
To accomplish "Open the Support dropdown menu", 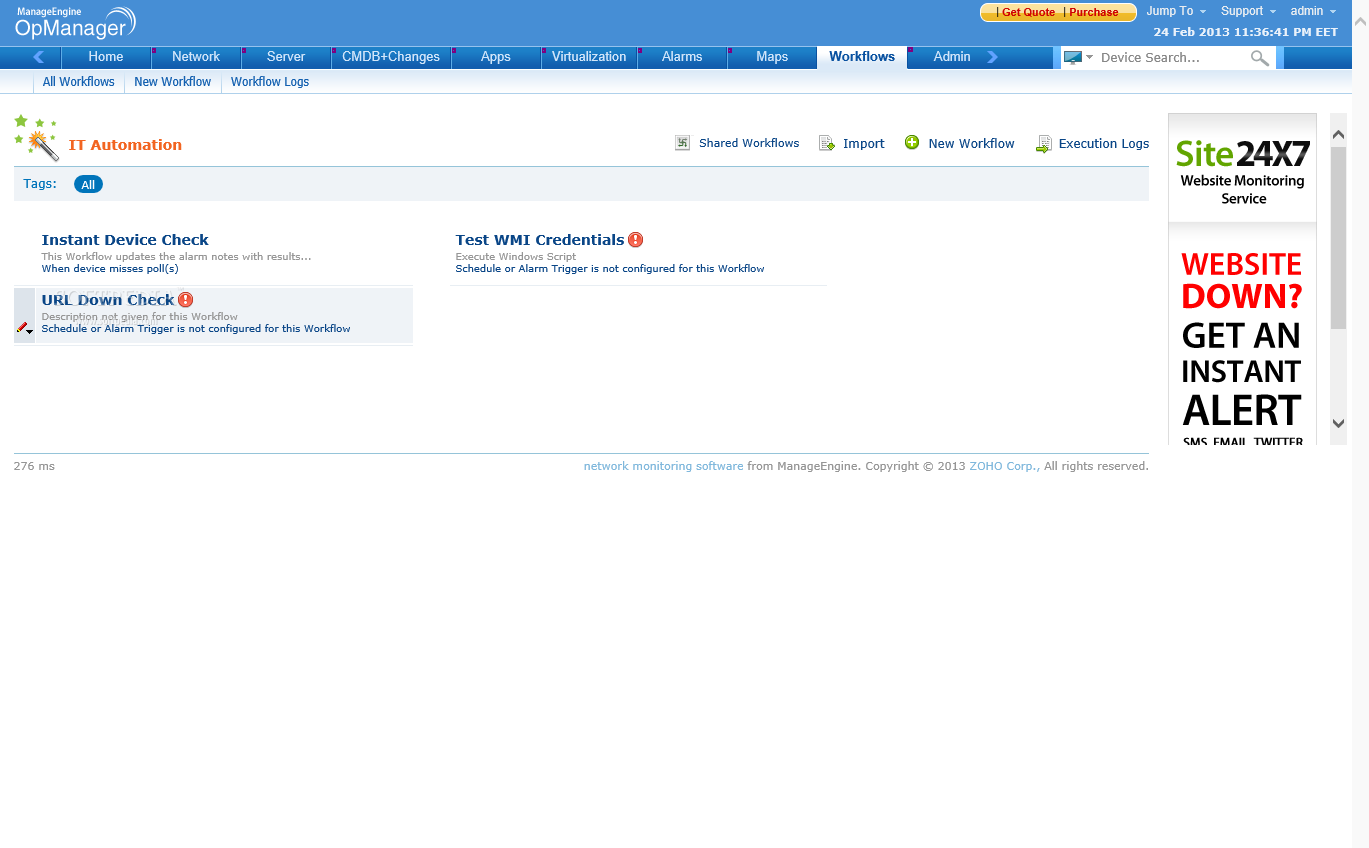I will (1248, 11).
